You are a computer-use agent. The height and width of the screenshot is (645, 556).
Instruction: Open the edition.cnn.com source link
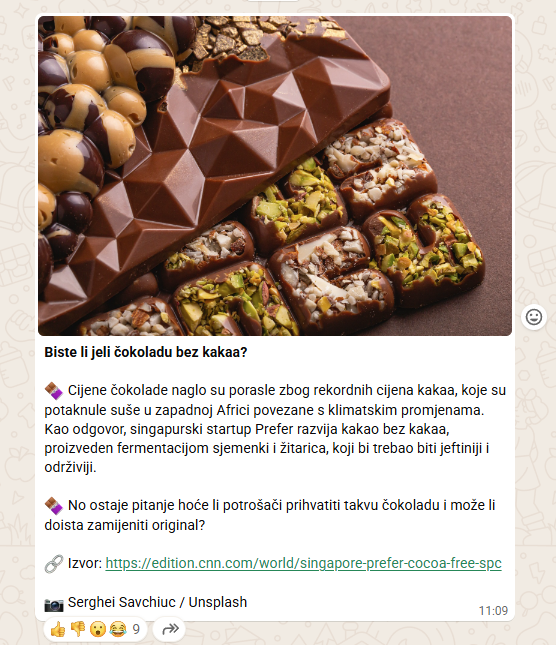pyautogui.click(x=303, y=563)
